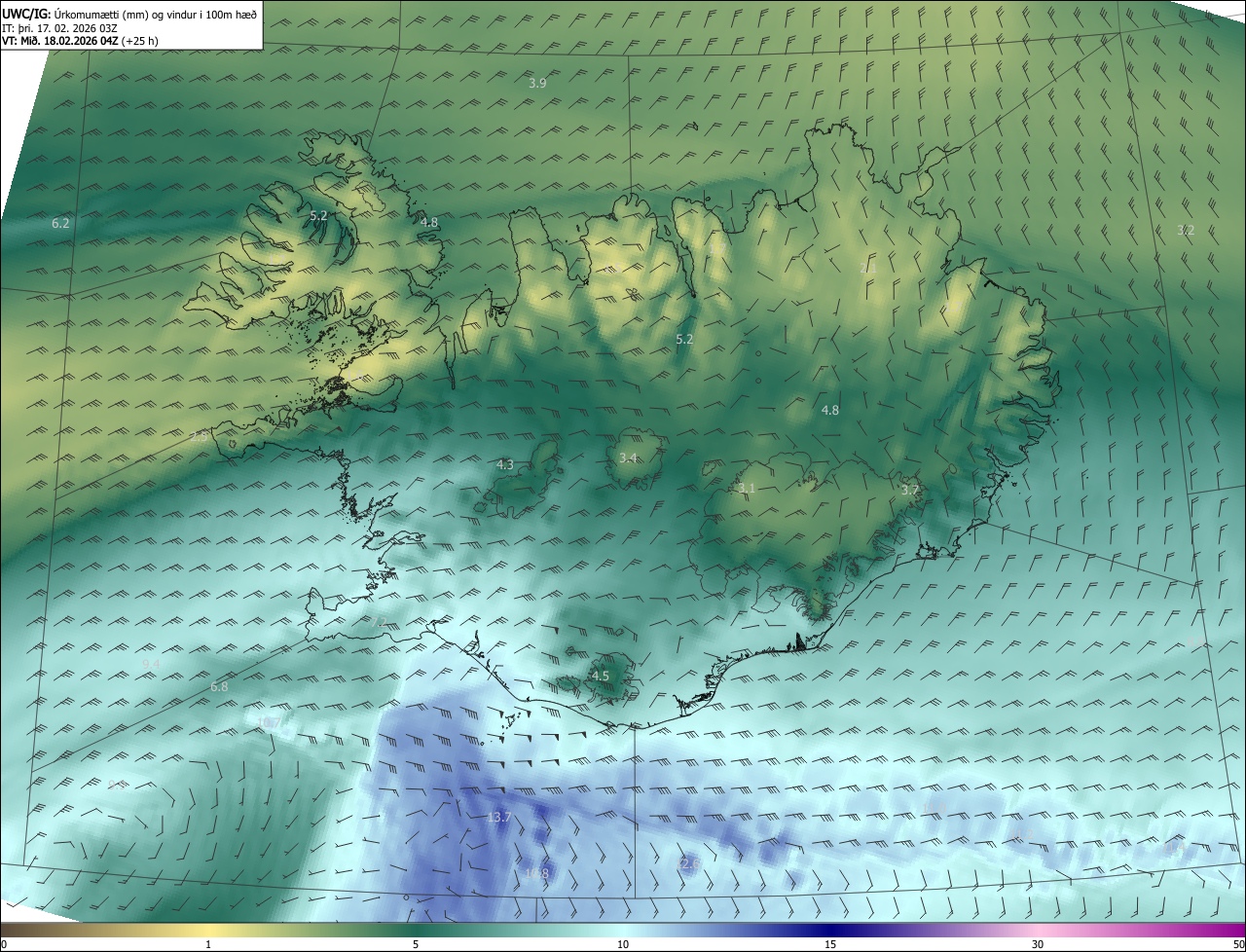Click the 3.9 value north of Iceland
The width and height of the screenshot is (1246, 952).
click(x=537, y=84)
